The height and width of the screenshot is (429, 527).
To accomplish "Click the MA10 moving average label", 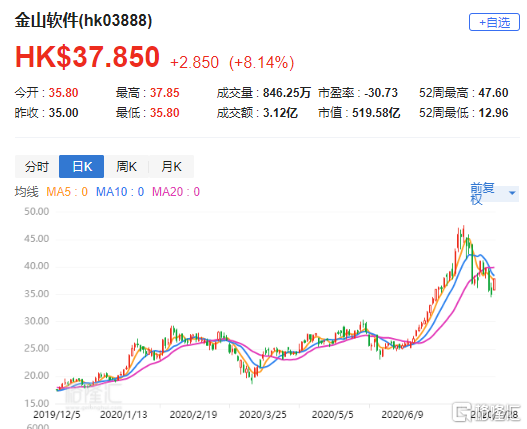I will point(120,192).
